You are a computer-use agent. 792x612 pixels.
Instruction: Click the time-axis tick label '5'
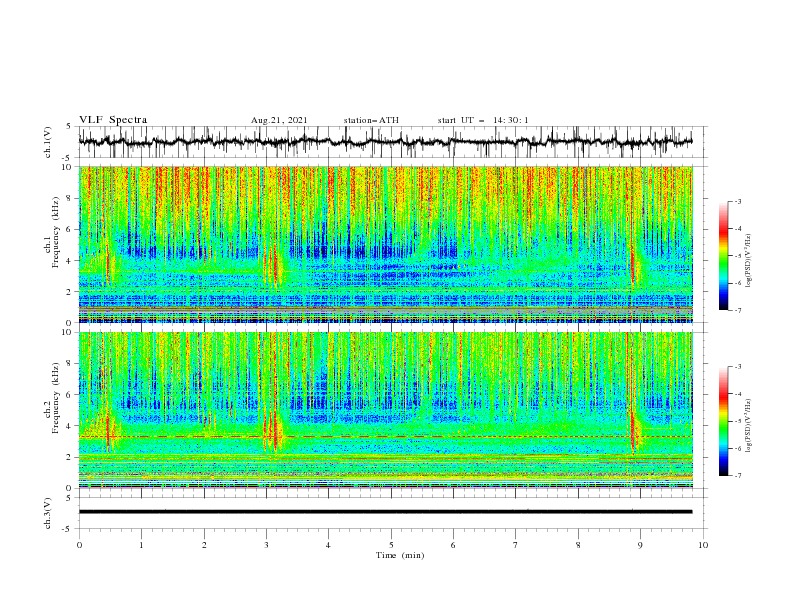(x=391, y=545)
